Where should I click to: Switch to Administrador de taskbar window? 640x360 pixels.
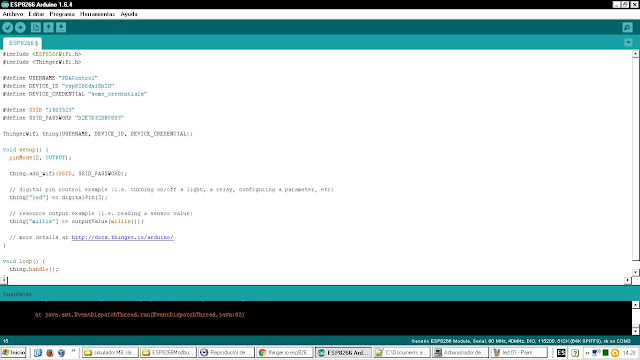click(x=460, y=353)
